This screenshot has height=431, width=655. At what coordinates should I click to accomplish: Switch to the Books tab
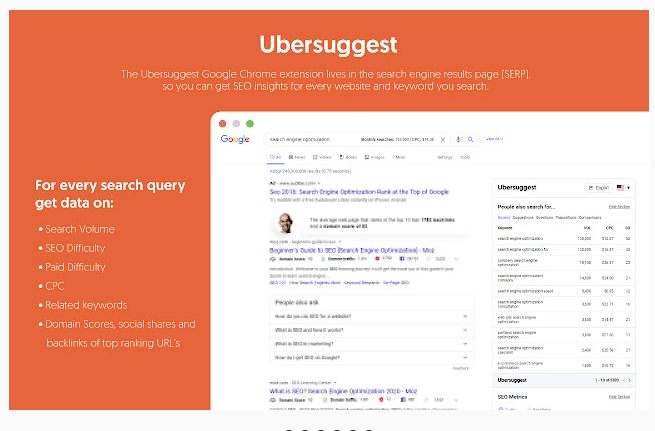348,157
